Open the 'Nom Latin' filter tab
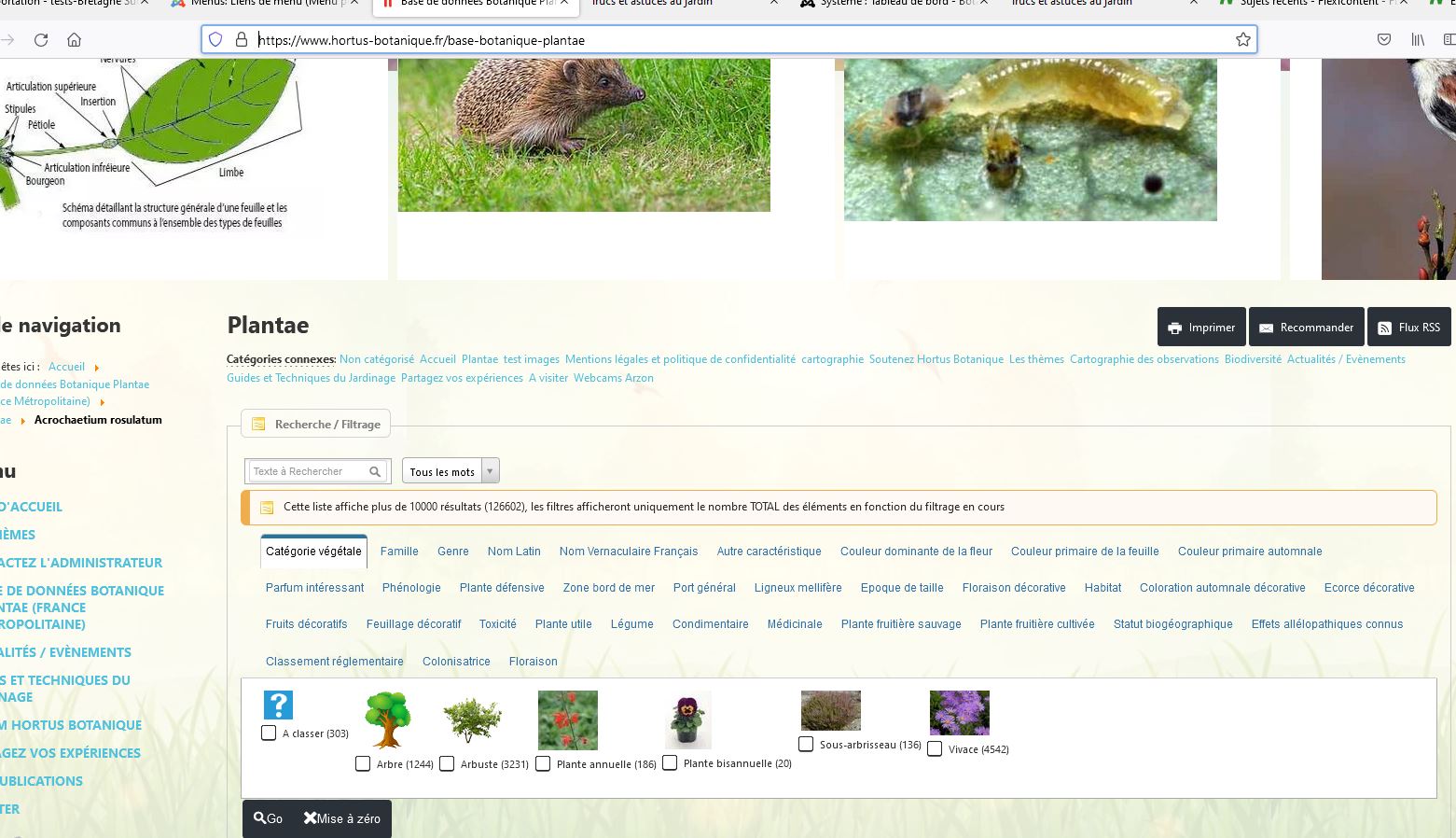 pos(514,551)
